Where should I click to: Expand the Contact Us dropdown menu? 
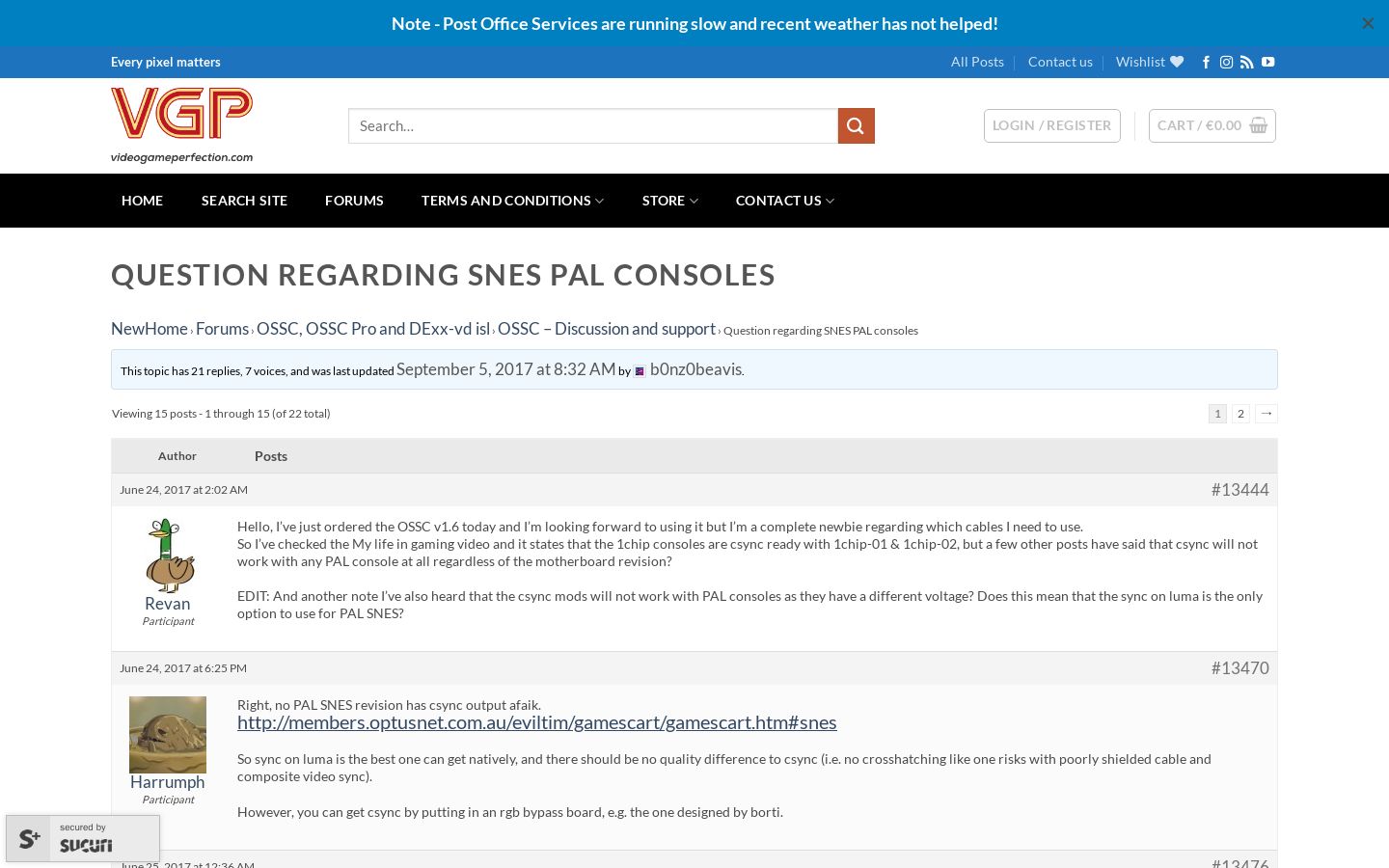(x=785, y=201)
